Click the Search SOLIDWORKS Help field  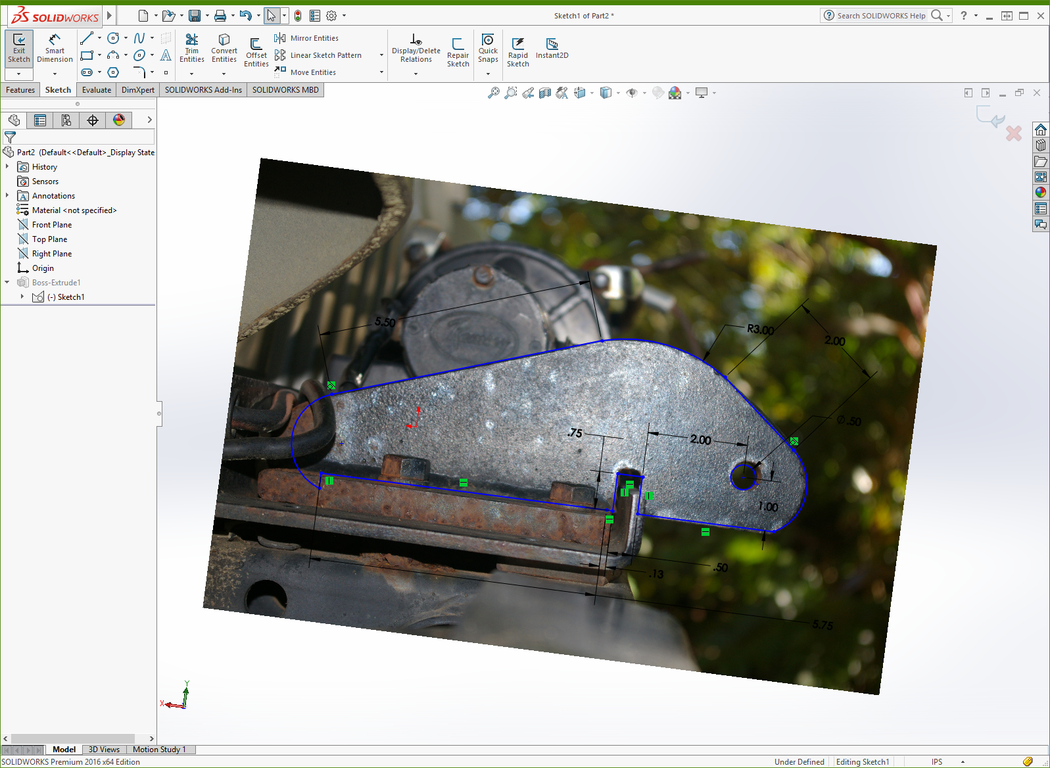click(x=881, y=16)
